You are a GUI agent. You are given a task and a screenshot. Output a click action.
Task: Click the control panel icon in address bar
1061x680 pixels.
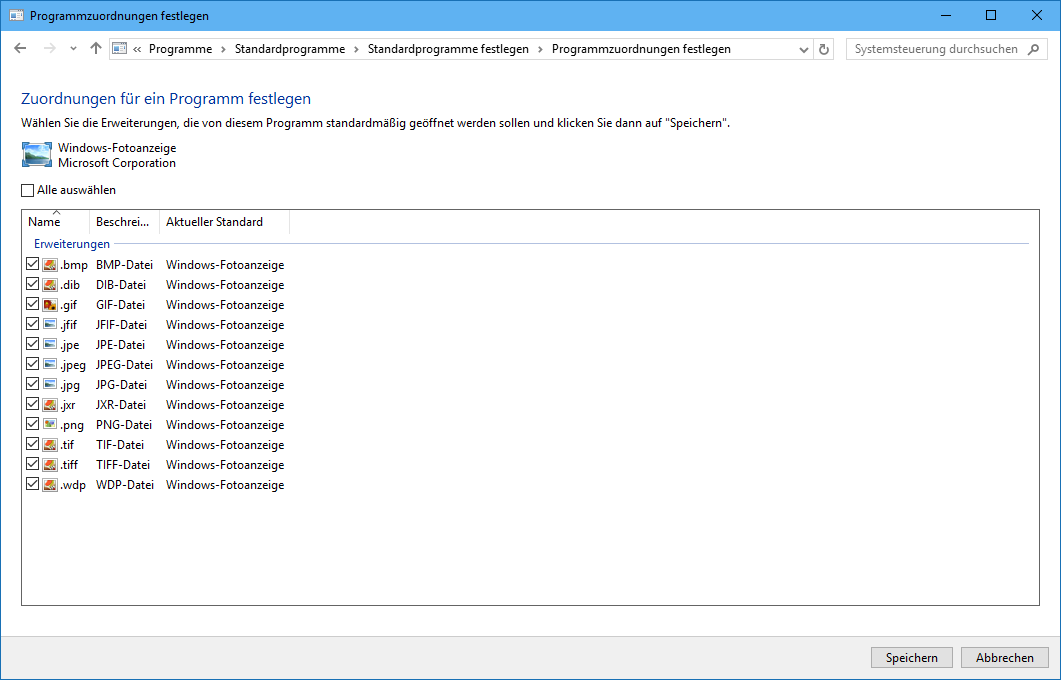pyautogui.click(x=120, y=49)
